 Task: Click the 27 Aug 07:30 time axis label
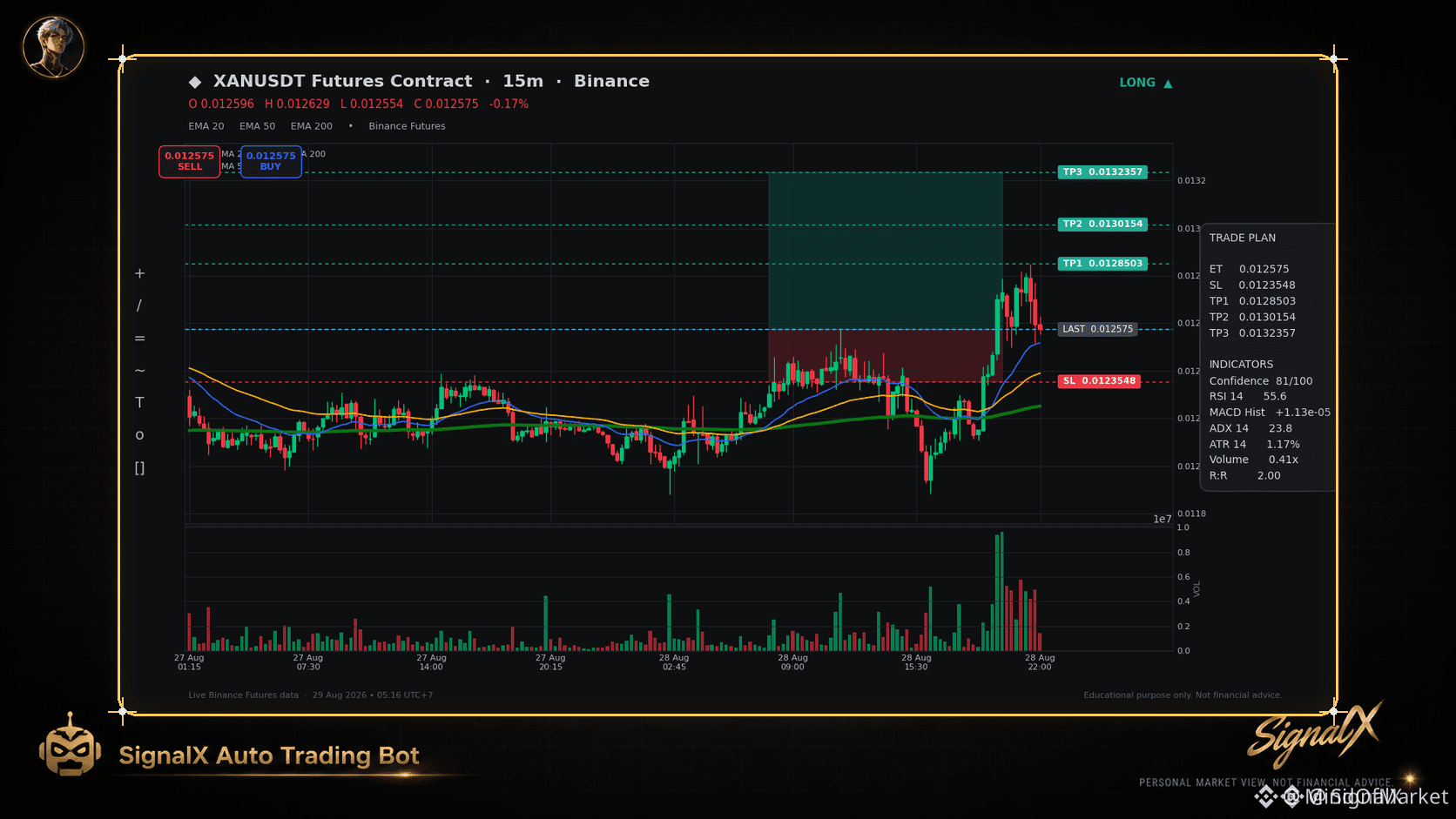308,662
